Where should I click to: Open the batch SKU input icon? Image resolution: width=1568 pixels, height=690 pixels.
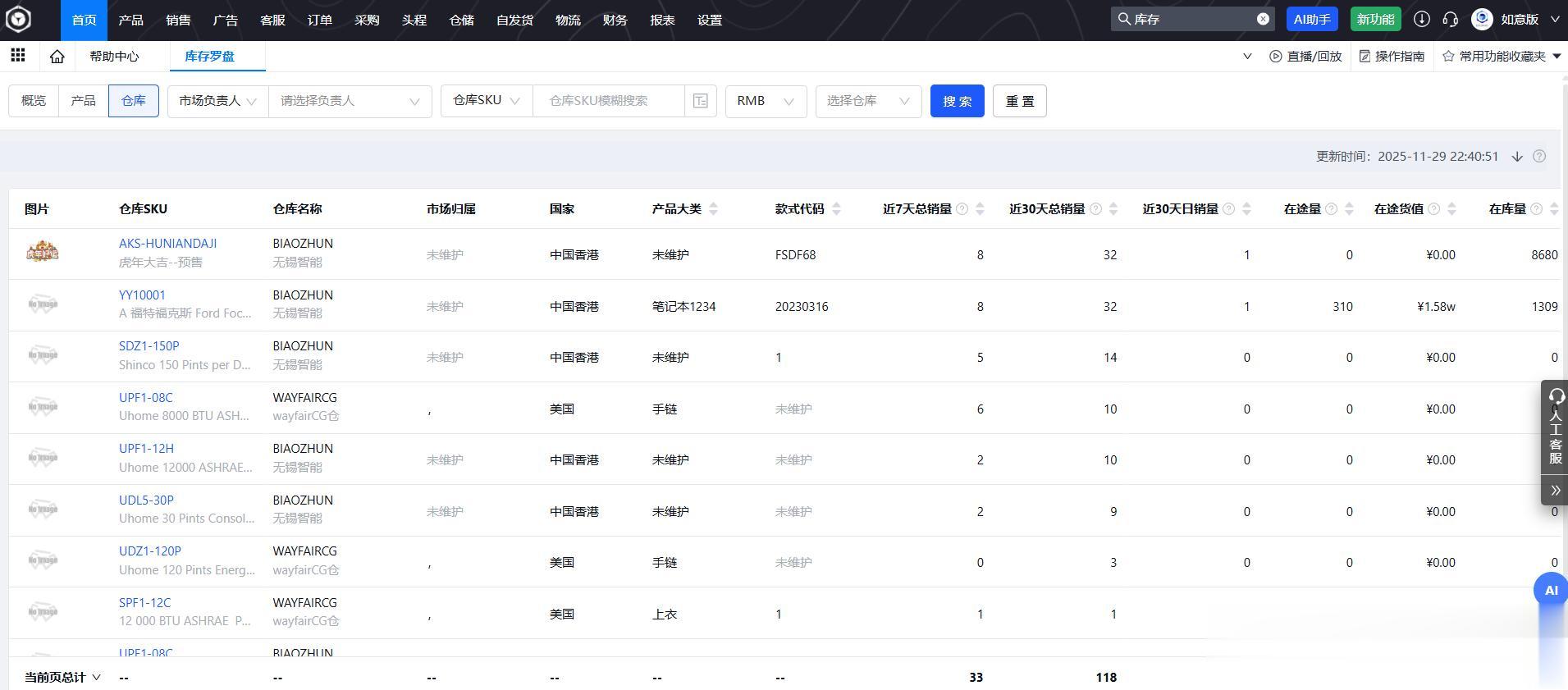pyautogui.click(x=701, y=101)
